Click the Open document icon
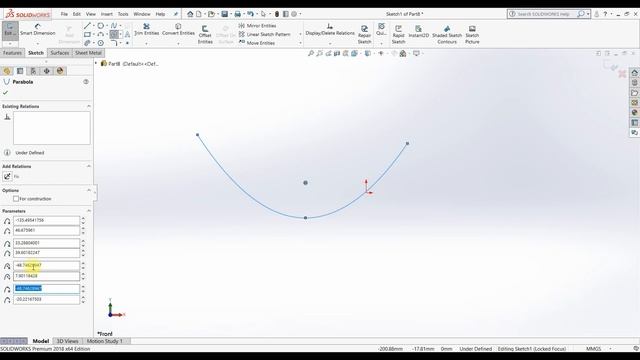This screenshot has width=640, height=360. pos(211,14)
